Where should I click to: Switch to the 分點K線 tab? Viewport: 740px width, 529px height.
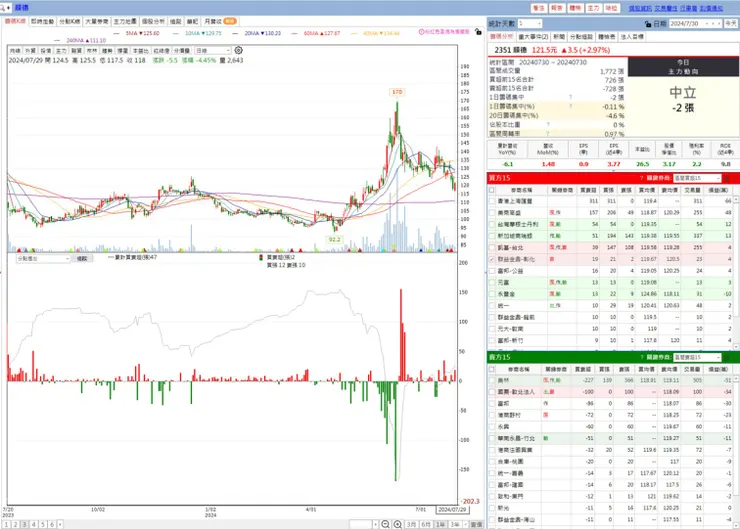(x=69, y=21)
